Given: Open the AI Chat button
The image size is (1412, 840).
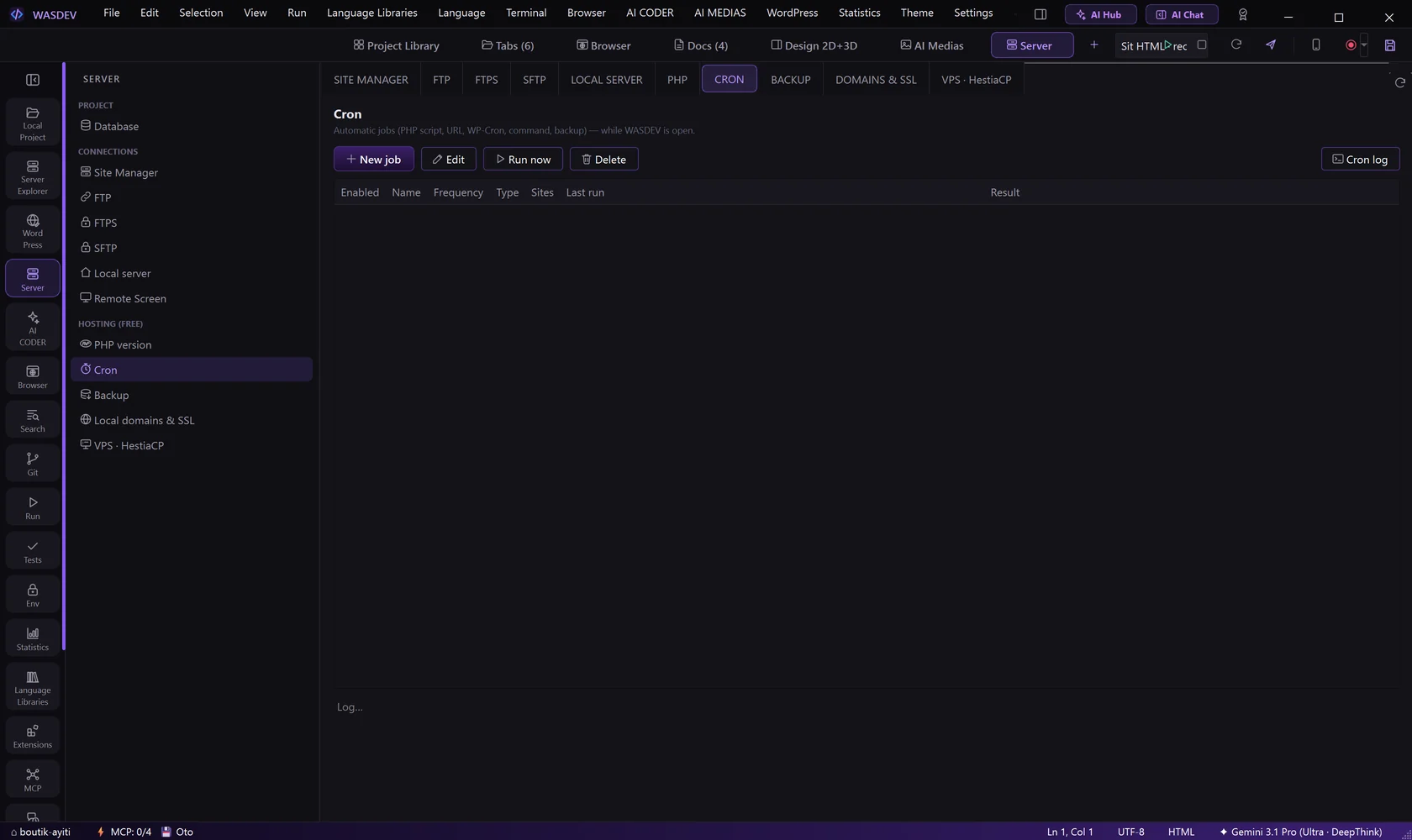Looking at the screenshot, I should (1182, 14).
